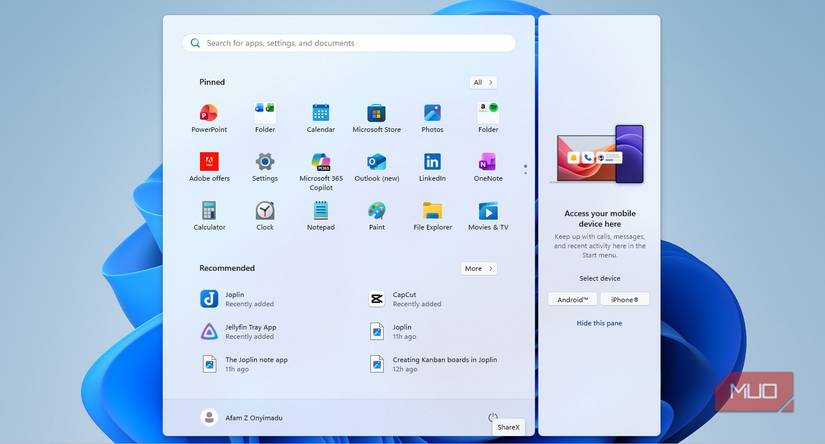Launch Microsoft 365 Copilot
The image size is (825, 444).
point(321,171)
